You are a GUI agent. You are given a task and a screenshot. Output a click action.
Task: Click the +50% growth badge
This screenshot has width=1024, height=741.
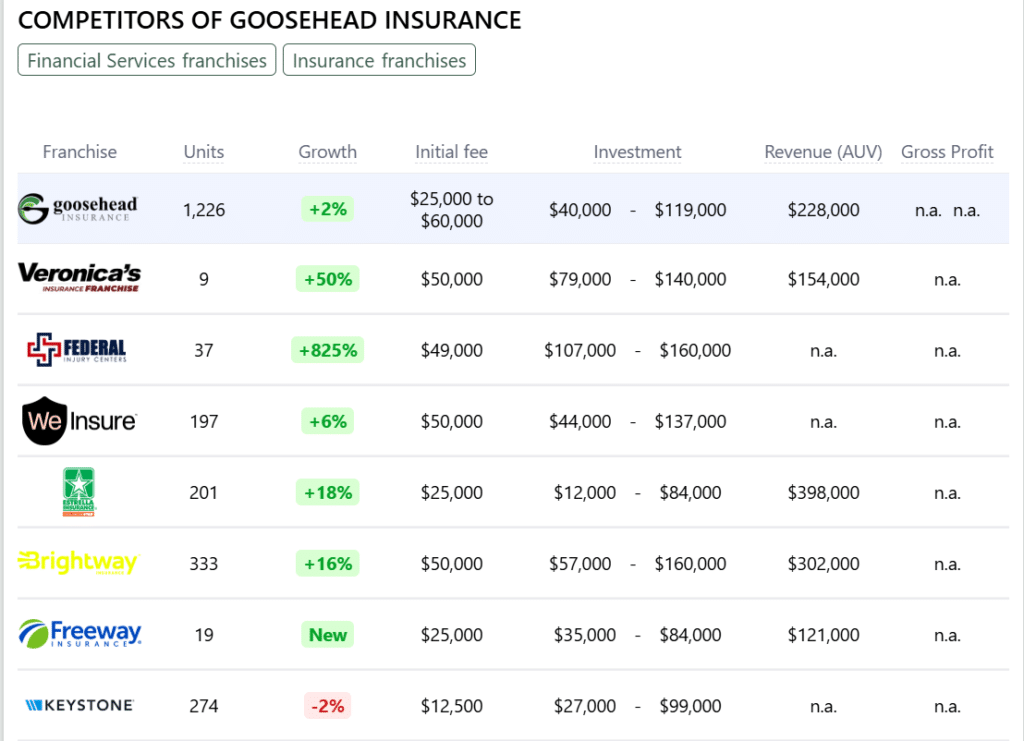tap(327, 279)
